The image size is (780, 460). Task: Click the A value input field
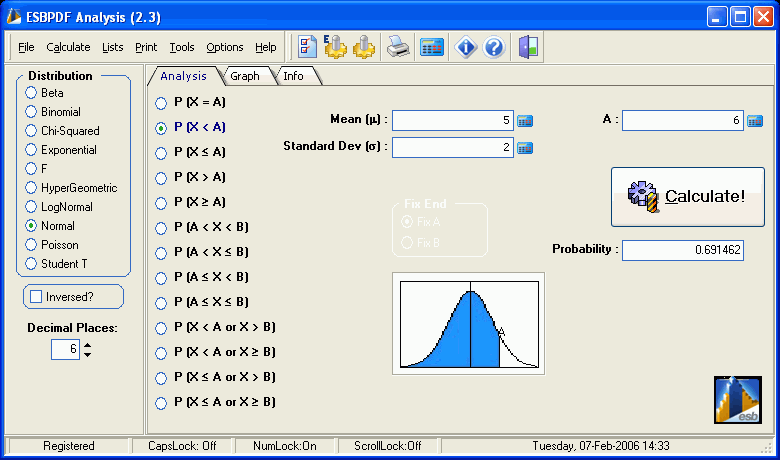coord(682,121)
